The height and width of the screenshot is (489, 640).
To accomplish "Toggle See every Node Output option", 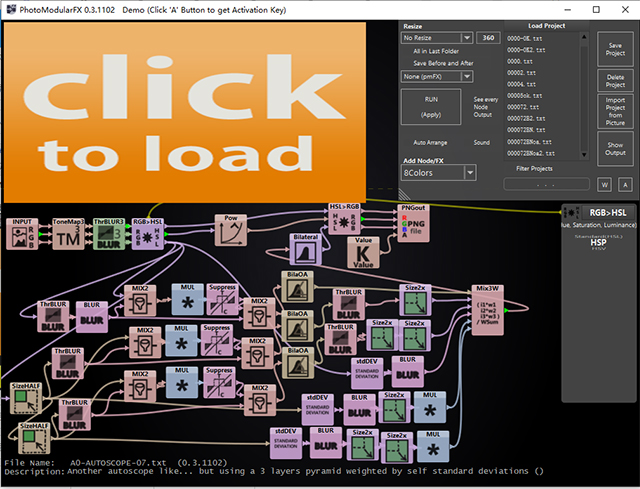I will (x=485, y=107).
